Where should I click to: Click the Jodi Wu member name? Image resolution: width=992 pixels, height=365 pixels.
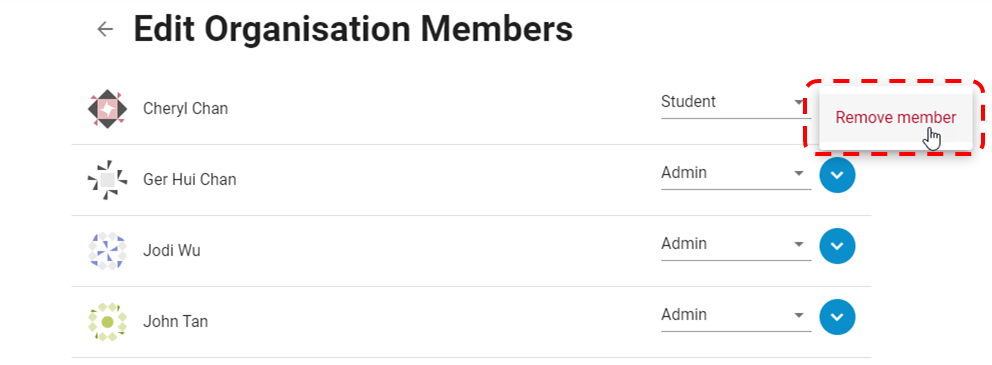(x=171, y=251)
